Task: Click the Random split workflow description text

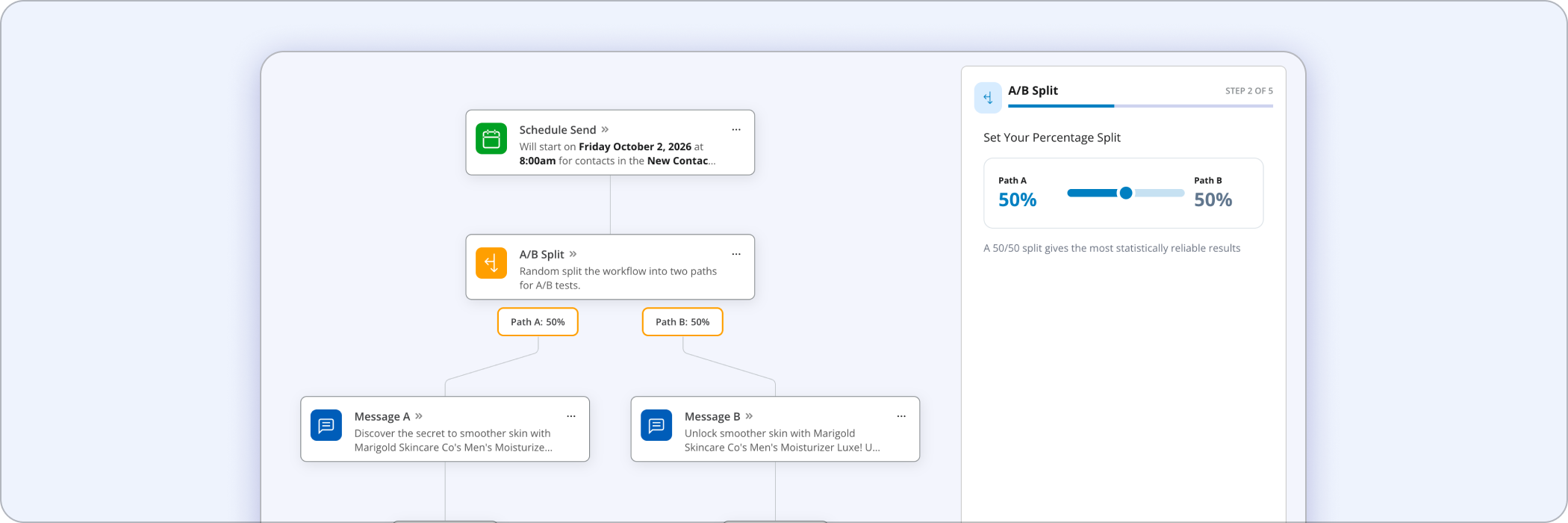Action: pyautogui.click(x=618, y=278)
